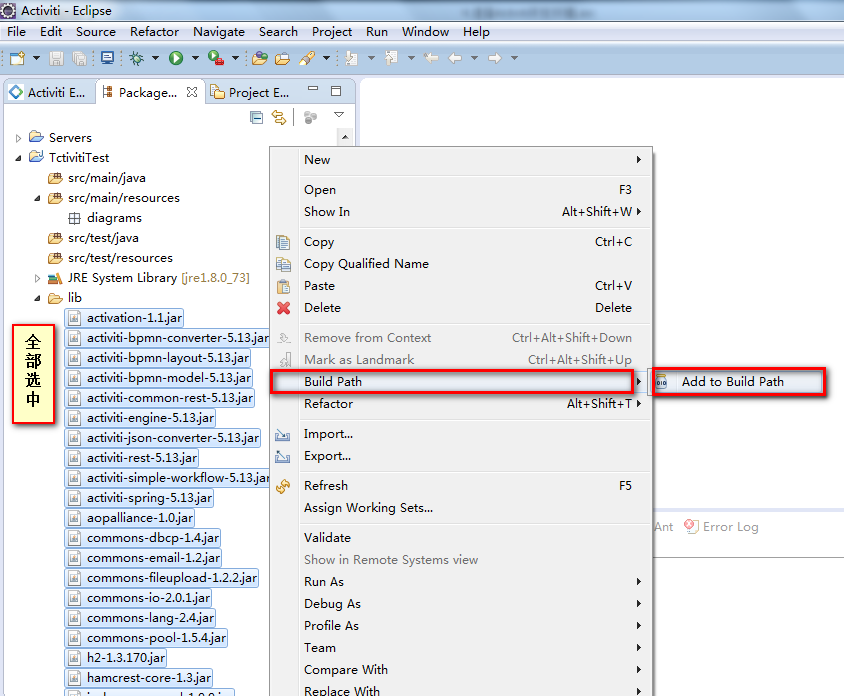Click the Debug bug icon
Screen dimensions: 844x696
tap(136, 58)
